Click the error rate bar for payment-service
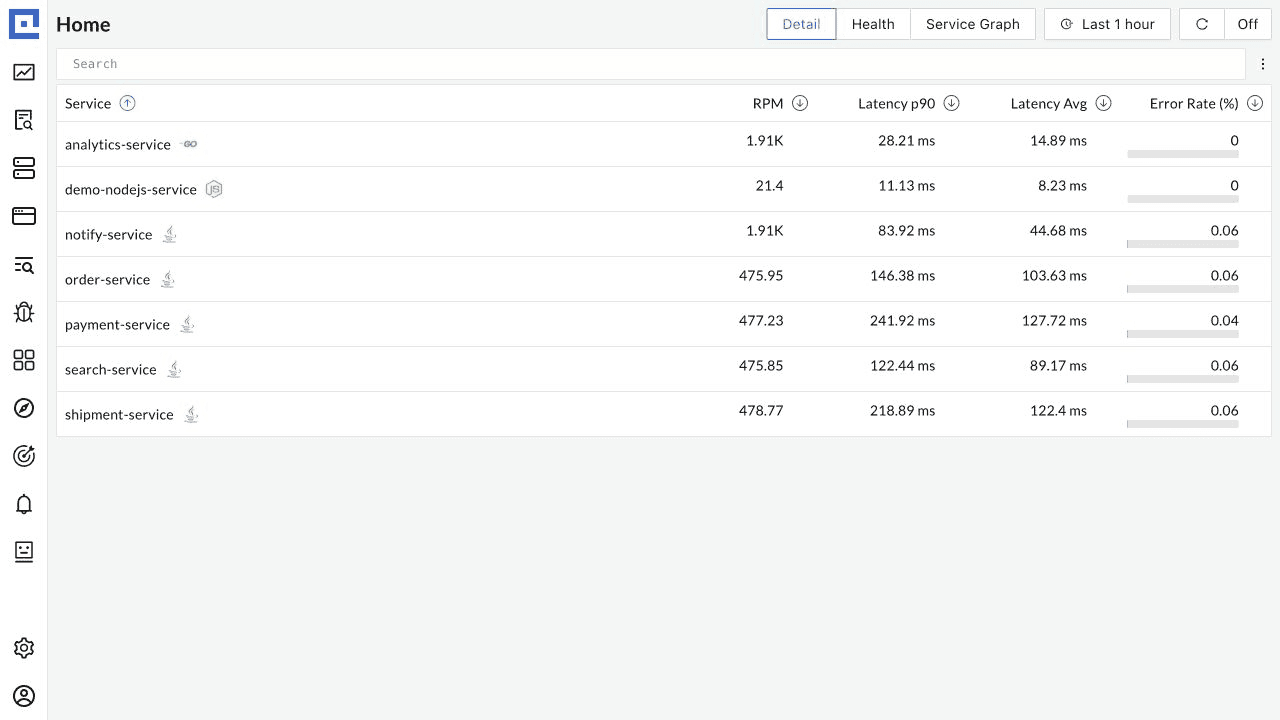Screen dimensions: 1280x720 (1183, 334)
